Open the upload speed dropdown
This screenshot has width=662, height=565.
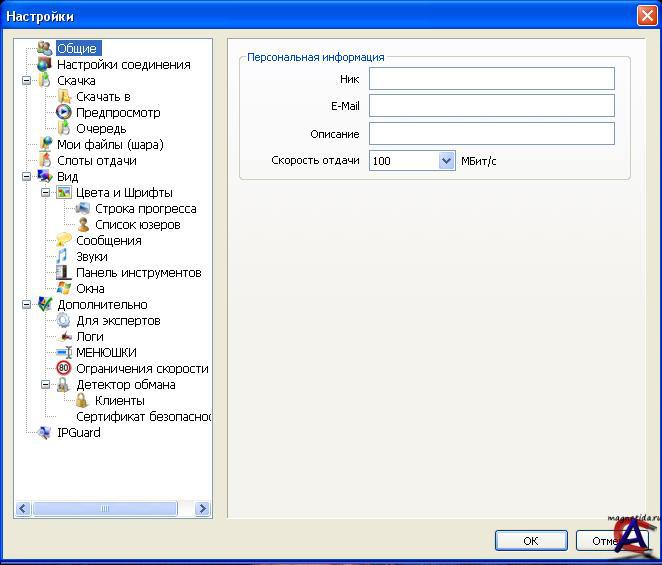446,160
